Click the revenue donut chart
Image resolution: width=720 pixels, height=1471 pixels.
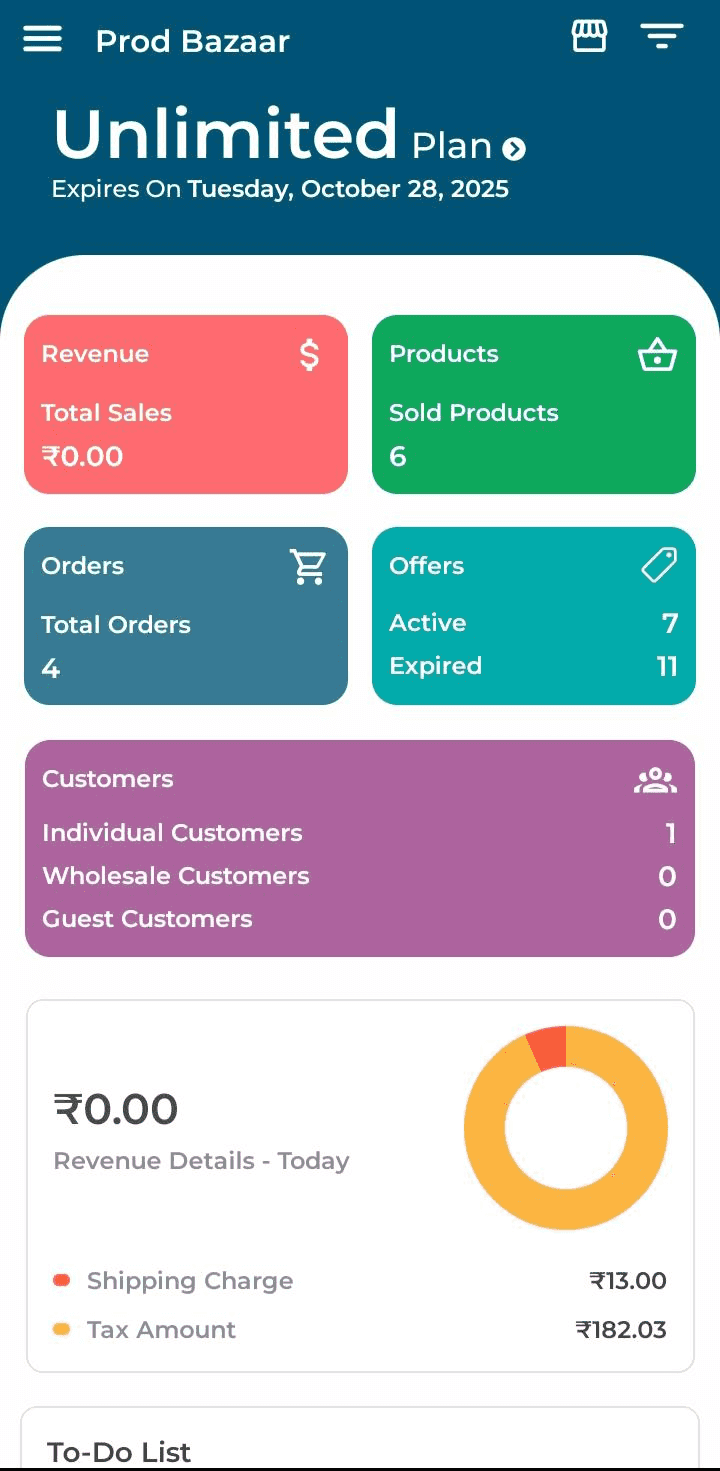coord(566,1127)
